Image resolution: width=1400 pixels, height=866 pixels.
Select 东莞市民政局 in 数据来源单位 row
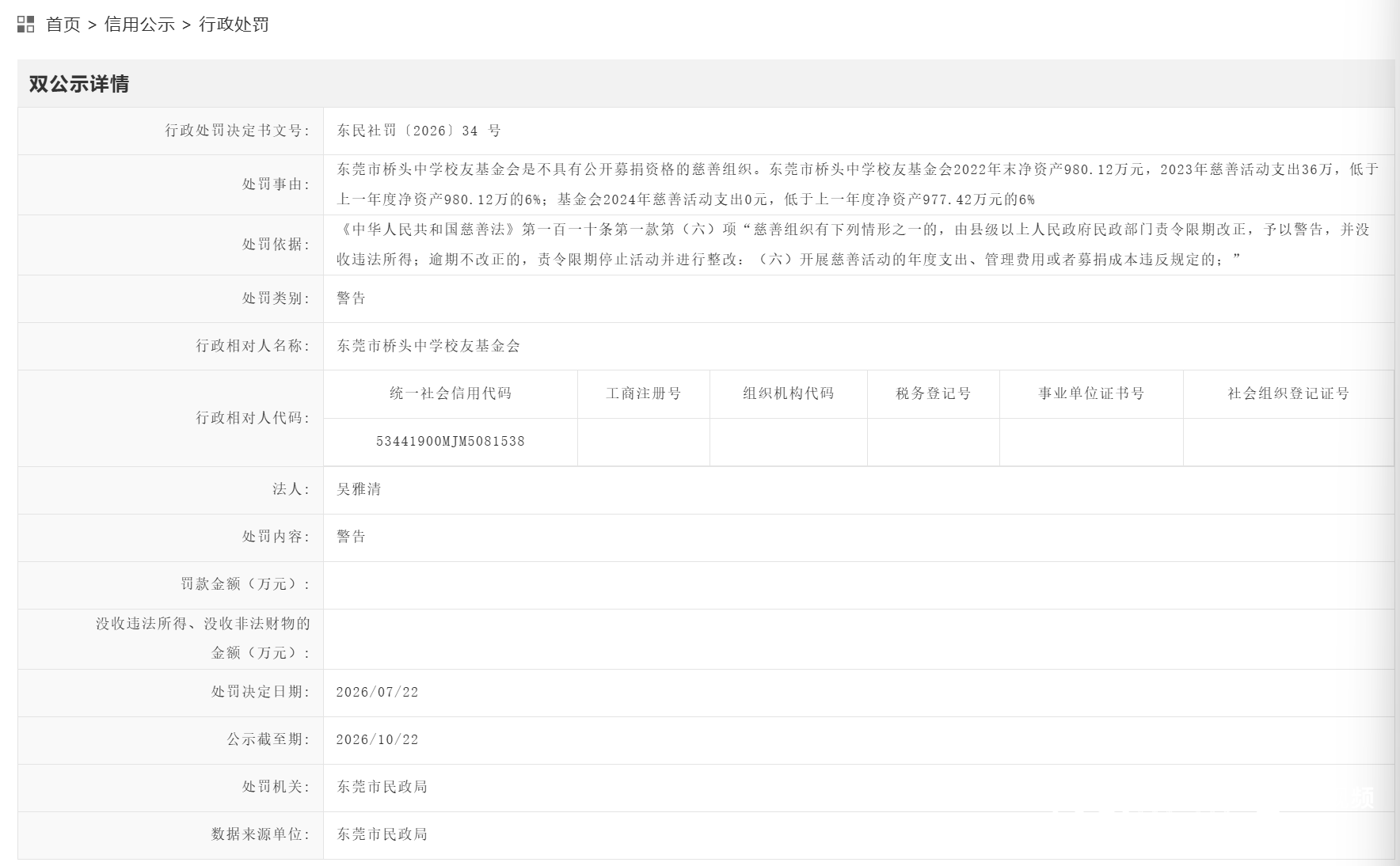382,834
